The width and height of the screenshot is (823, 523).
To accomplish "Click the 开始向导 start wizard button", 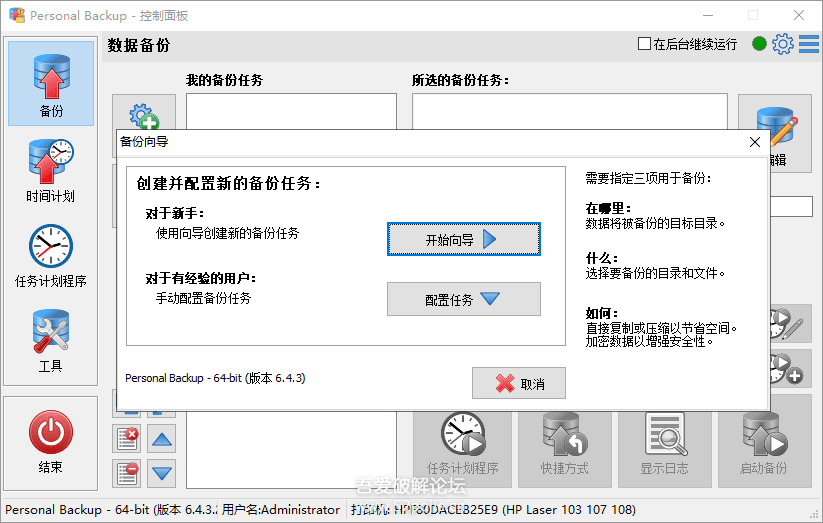I will (463, 240).
